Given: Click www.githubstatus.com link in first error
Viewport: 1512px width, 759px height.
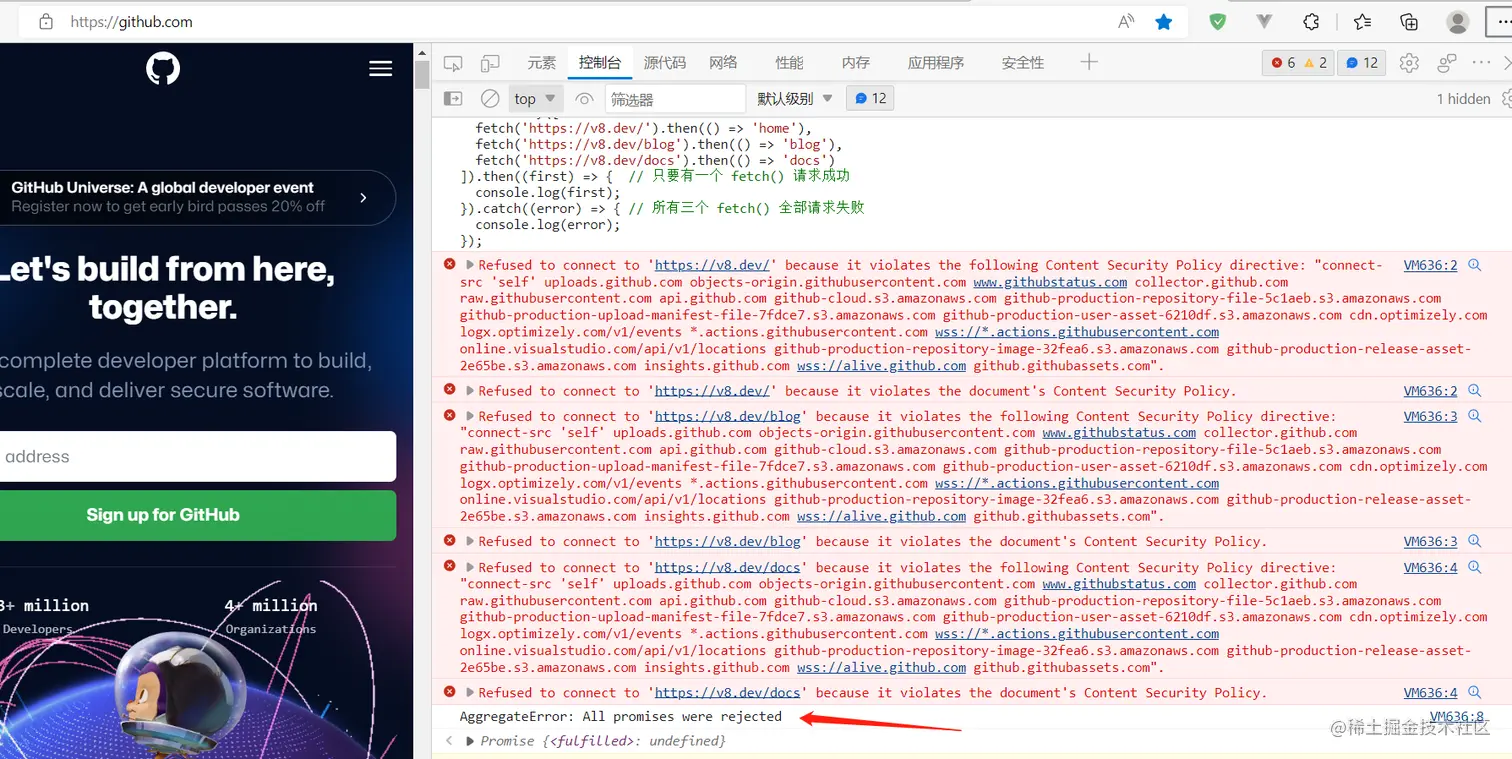Looking at the screenshot, I should [x=1050, y=282].
